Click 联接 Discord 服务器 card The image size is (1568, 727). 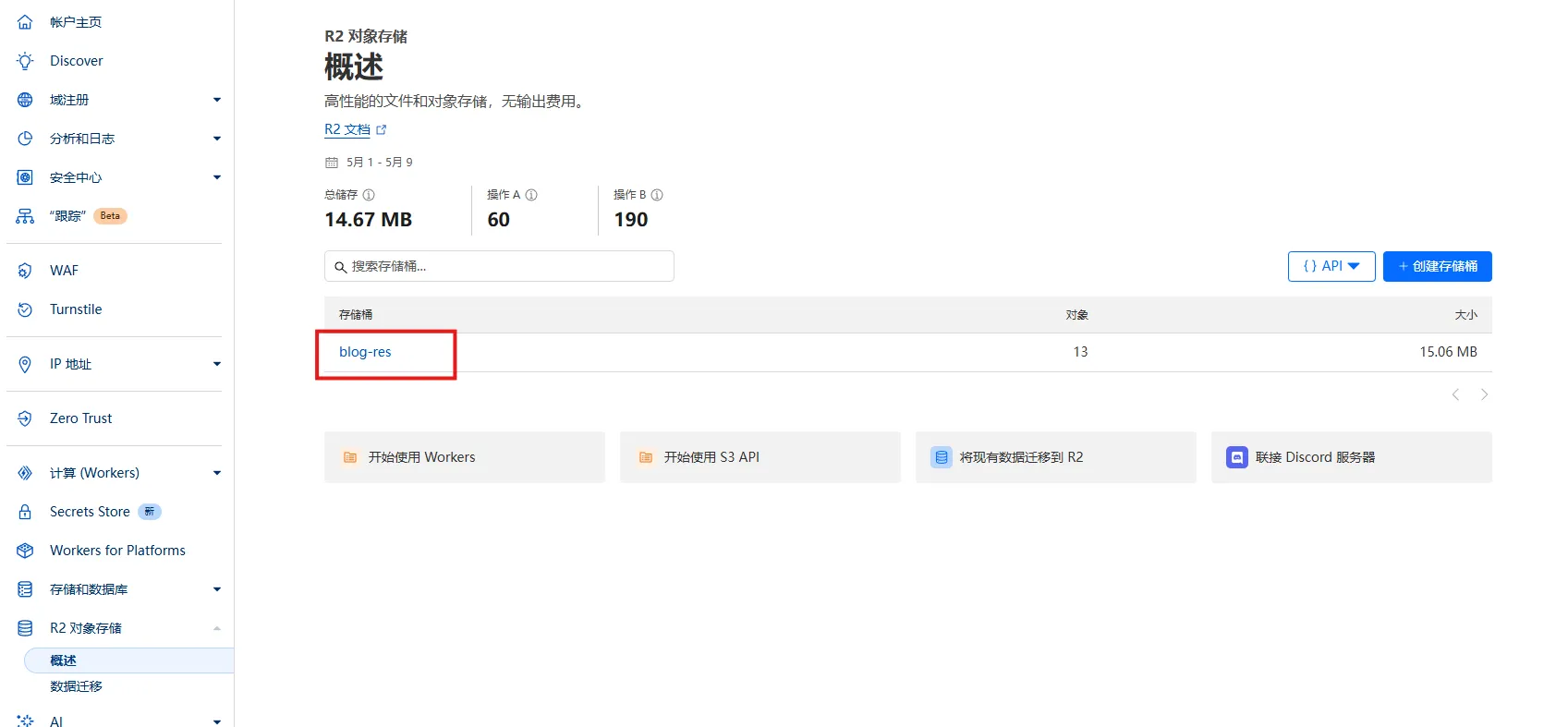click(x=1352, y=457)
